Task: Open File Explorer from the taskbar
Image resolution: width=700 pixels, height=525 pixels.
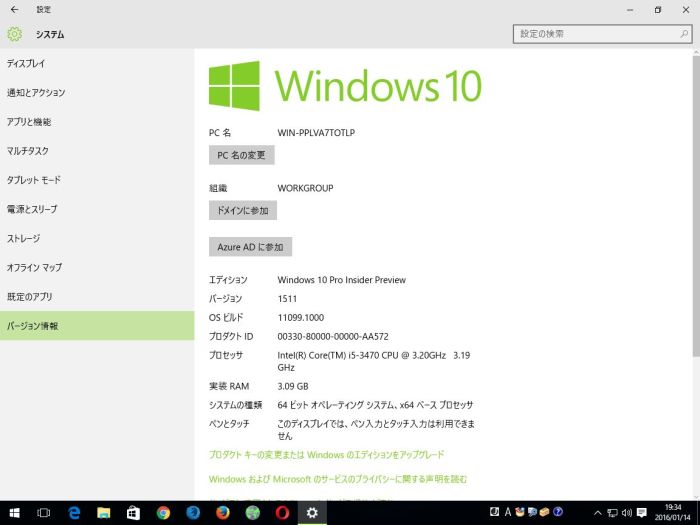Action: tap(103, 512)
